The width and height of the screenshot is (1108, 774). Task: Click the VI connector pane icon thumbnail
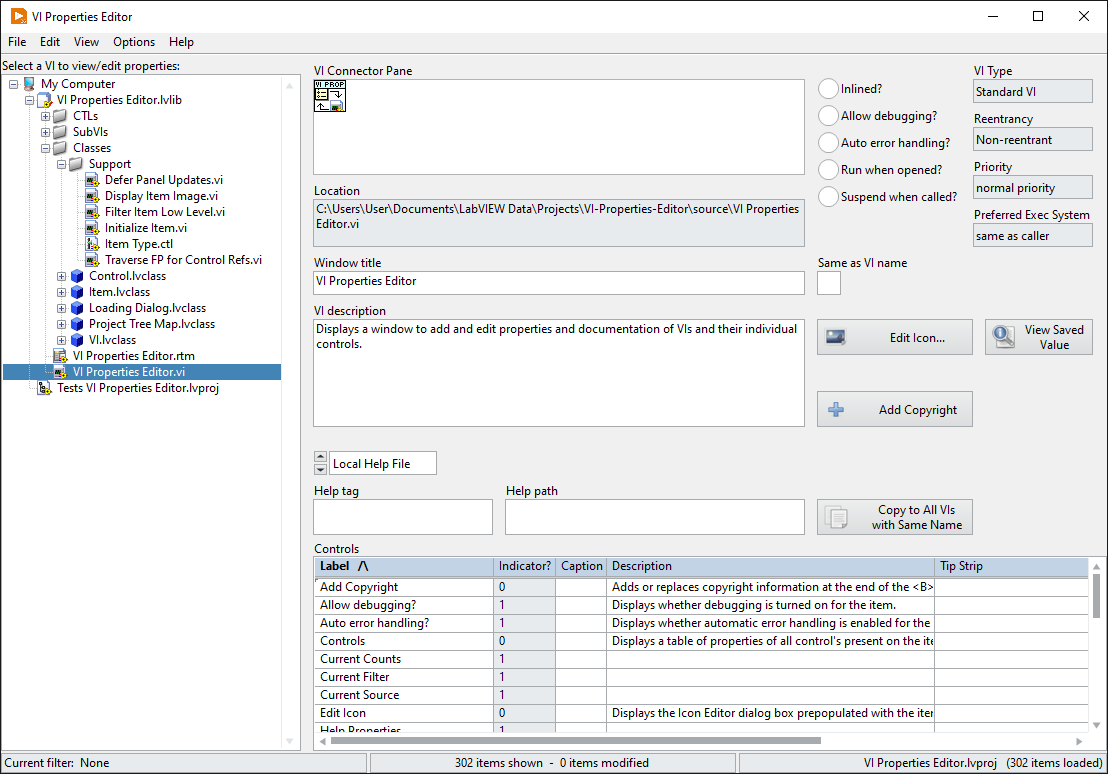(330, 96)
